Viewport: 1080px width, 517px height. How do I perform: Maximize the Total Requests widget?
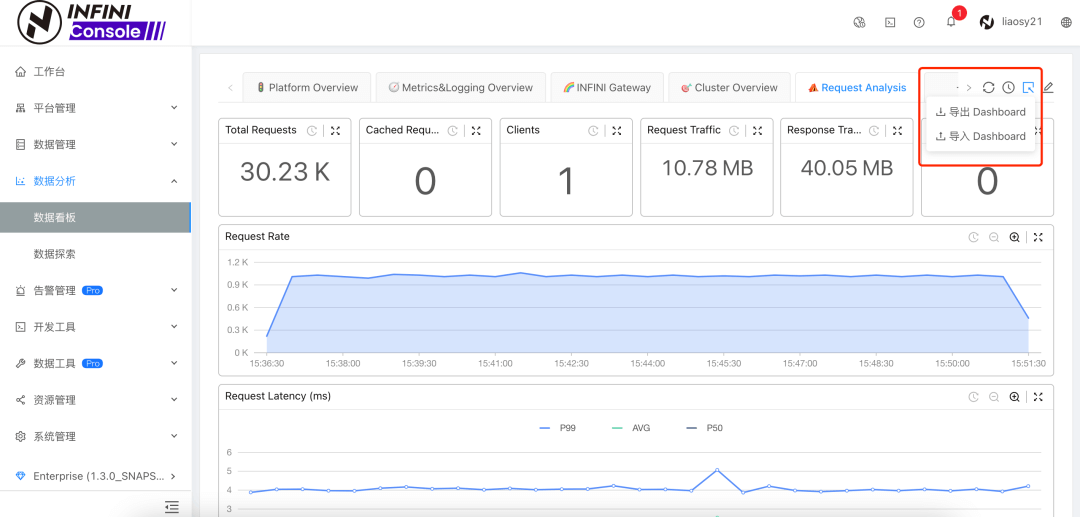[335, 130]
